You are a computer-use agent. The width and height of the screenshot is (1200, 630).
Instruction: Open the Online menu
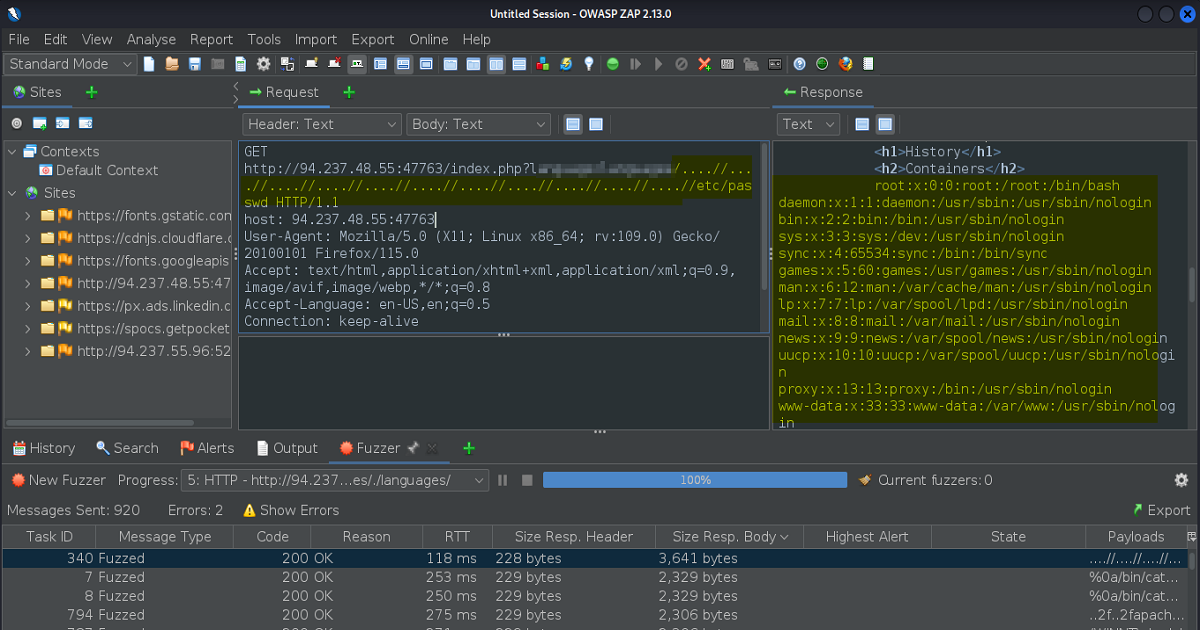[429, 39]
